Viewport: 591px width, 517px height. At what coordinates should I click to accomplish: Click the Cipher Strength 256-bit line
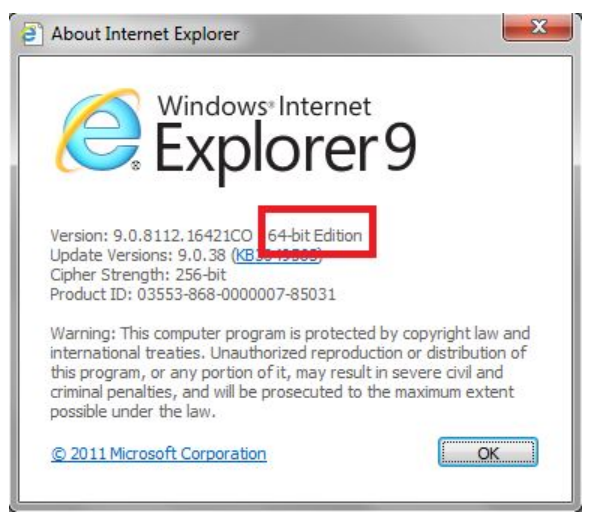click(138, 275)
